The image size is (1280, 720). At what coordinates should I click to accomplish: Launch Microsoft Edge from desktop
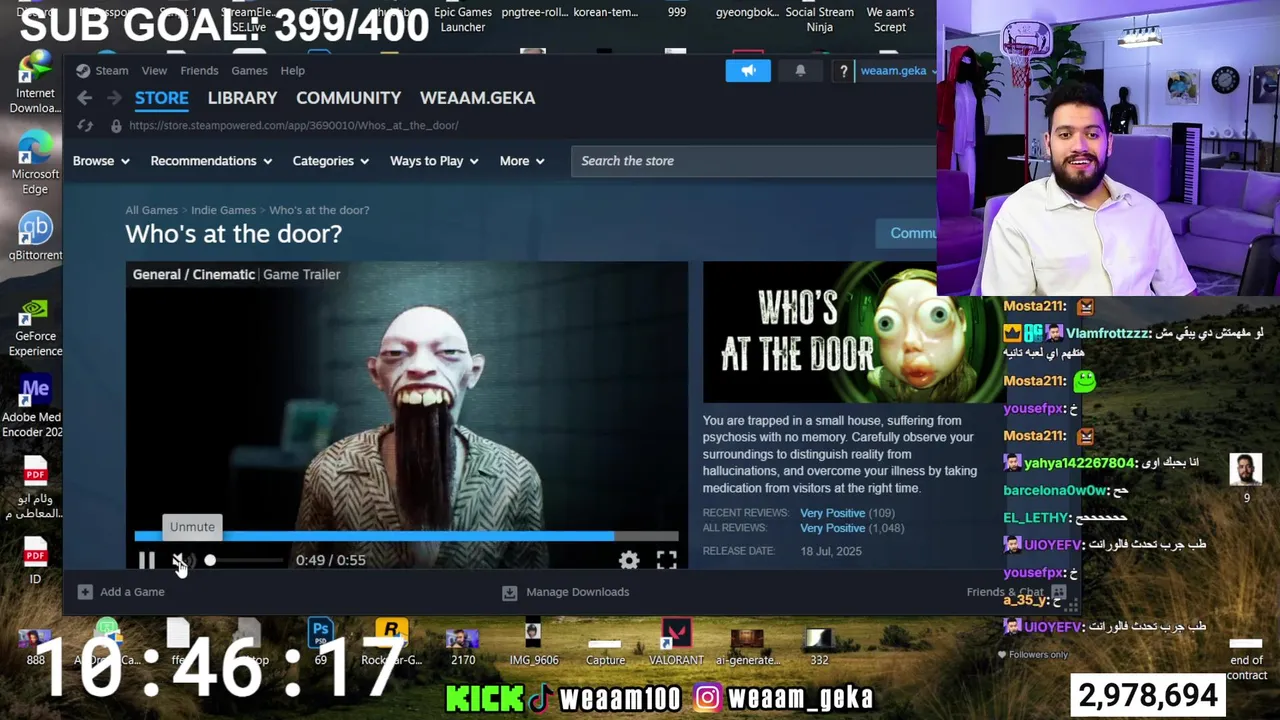(35, 162)
